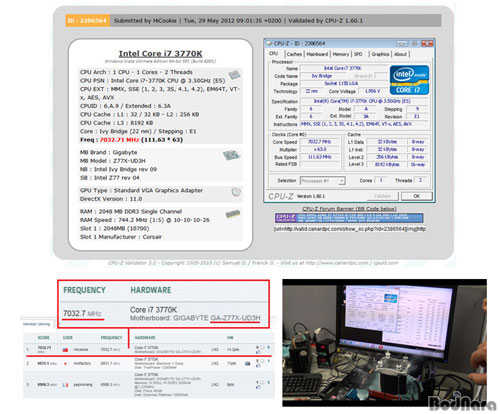Click the SCORE column header
500x414 pixels.
pyautogui.click(x=44, y=338)
